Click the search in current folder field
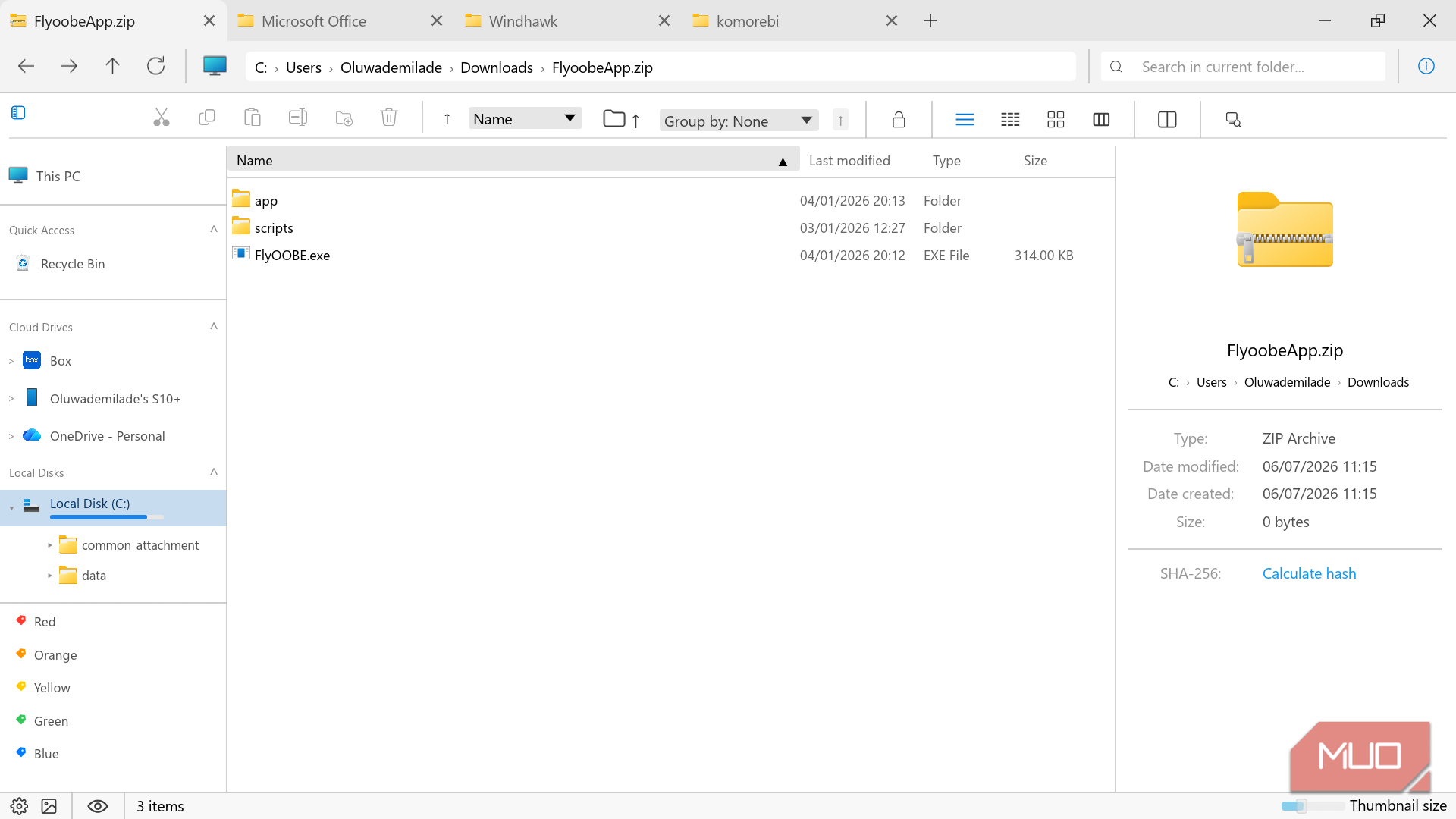The width and height of the screenshot is (1456, 819). coord(1244,67)
